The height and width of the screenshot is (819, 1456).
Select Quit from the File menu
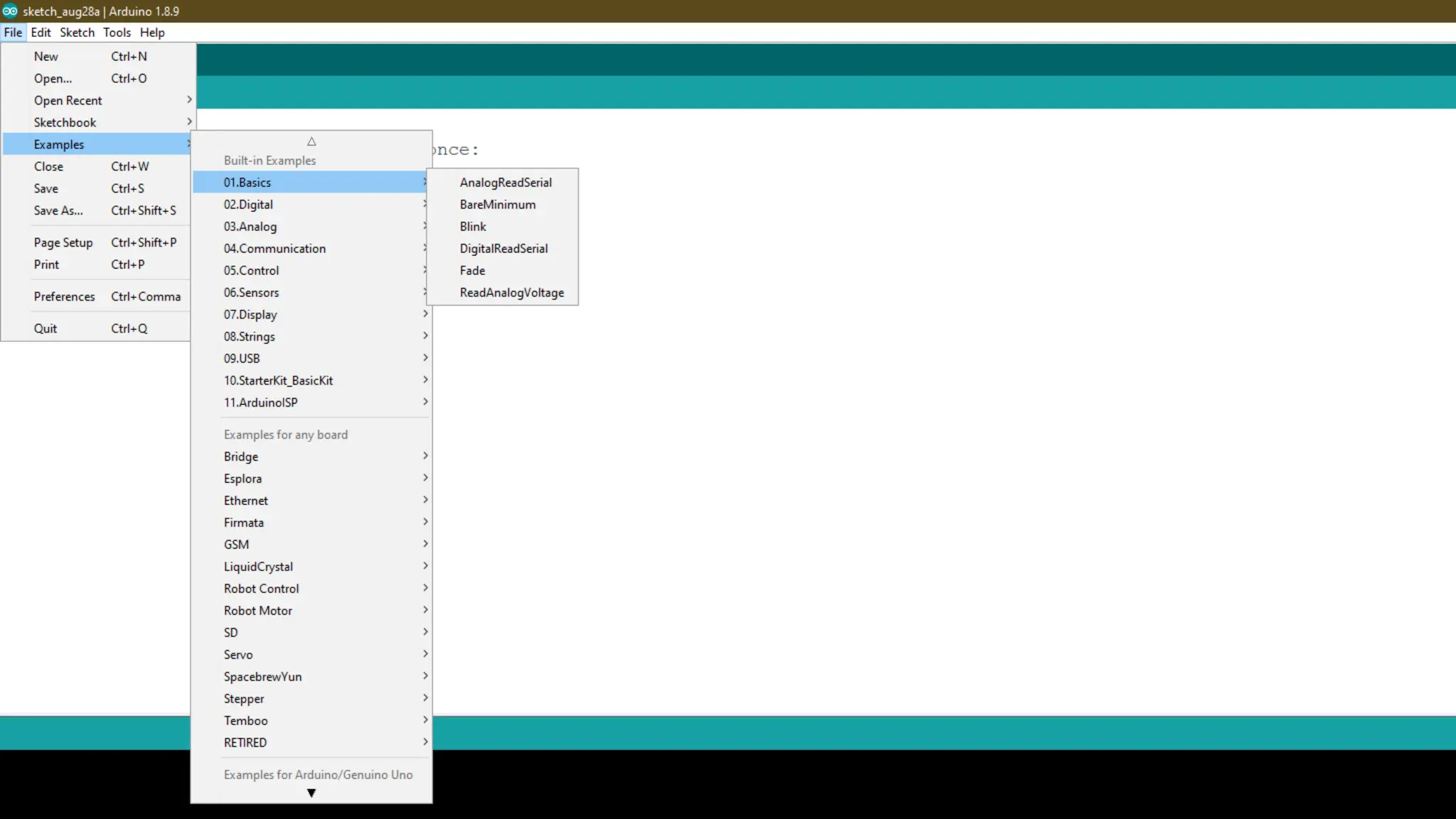45,328
